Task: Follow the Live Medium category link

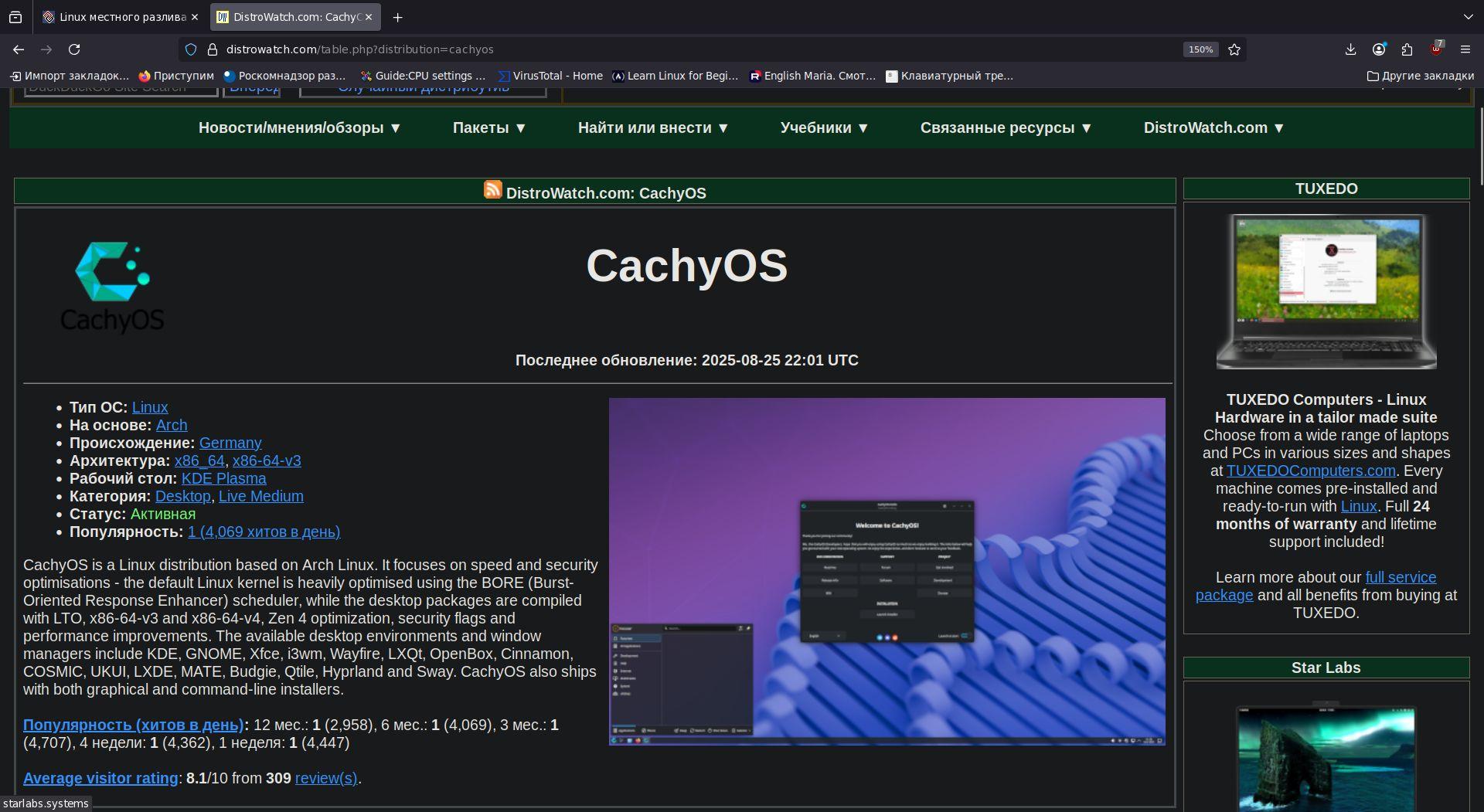Action: [261, 496]
